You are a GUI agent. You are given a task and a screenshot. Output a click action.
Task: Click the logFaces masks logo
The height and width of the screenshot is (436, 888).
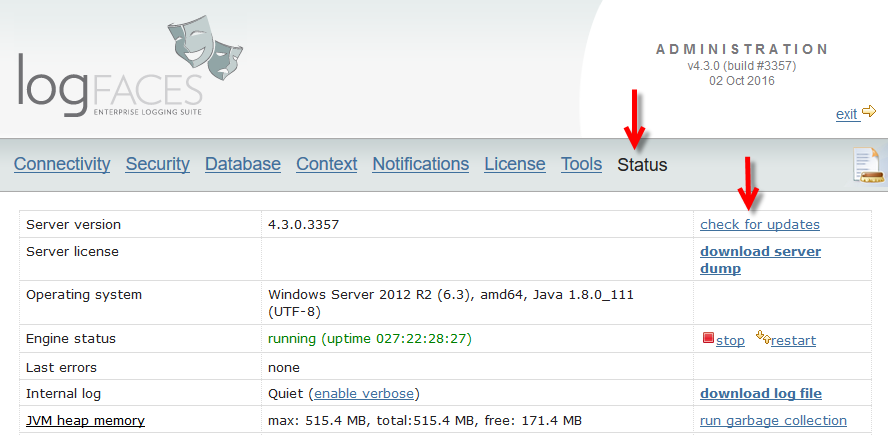pyautogui.click(x=206, y=49)
